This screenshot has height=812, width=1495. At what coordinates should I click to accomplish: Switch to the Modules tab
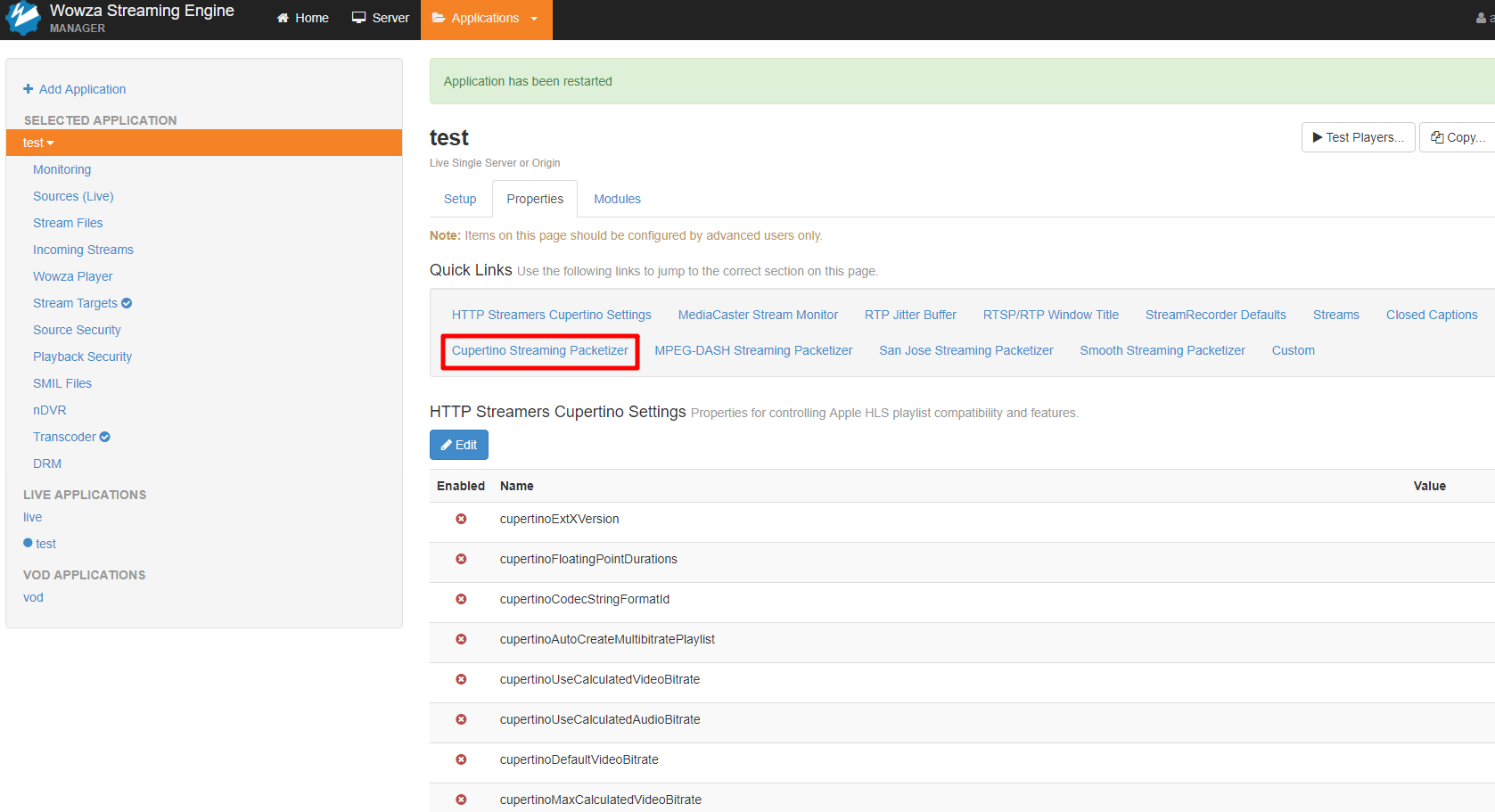[617, 199]
